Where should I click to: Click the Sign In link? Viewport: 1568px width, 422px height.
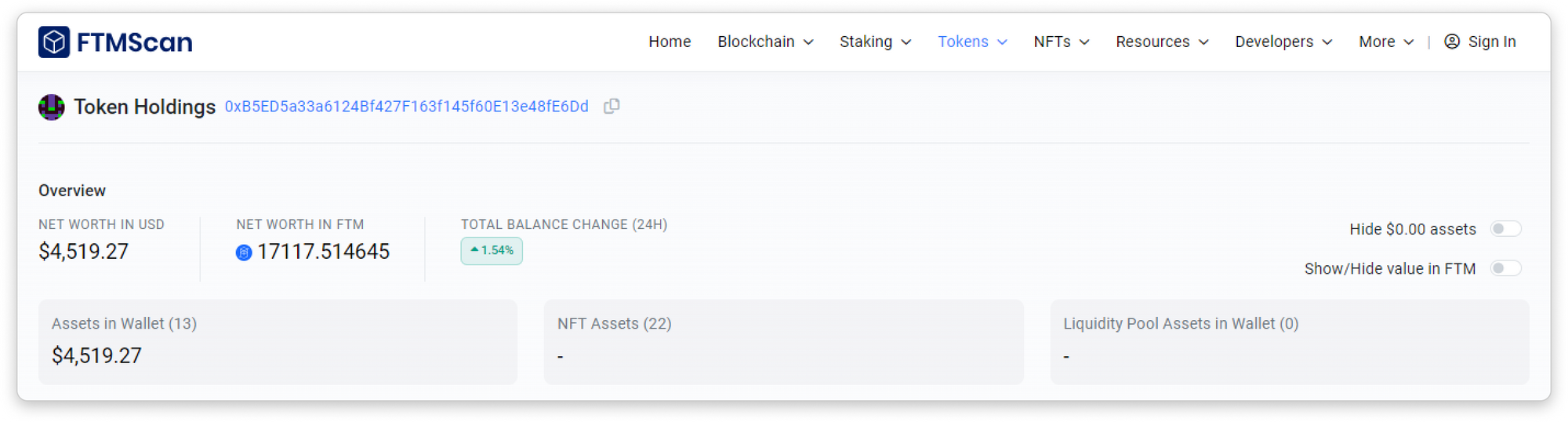click(1491, 42)
